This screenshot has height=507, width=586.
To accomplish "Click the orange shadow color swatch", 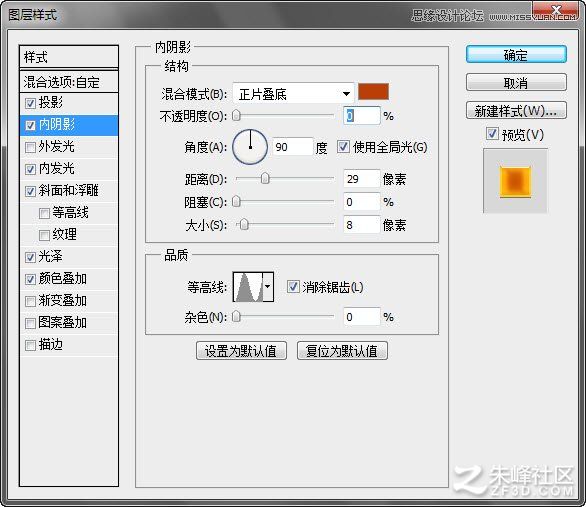I will click(x=373, y=92).
